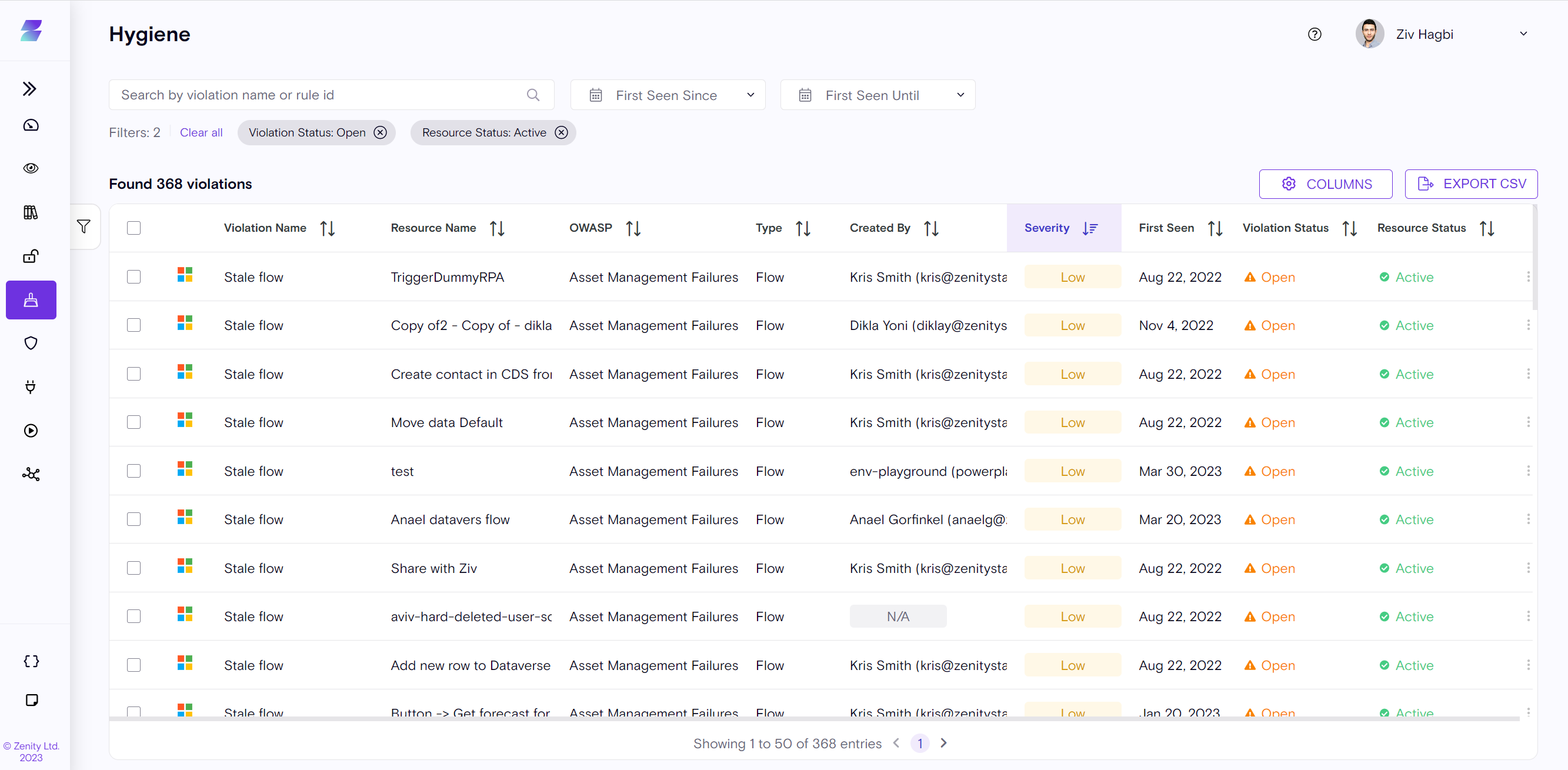Click the Clear all filters link
This screenshot has width=1568, height=770.
click(x=201, y=133)
